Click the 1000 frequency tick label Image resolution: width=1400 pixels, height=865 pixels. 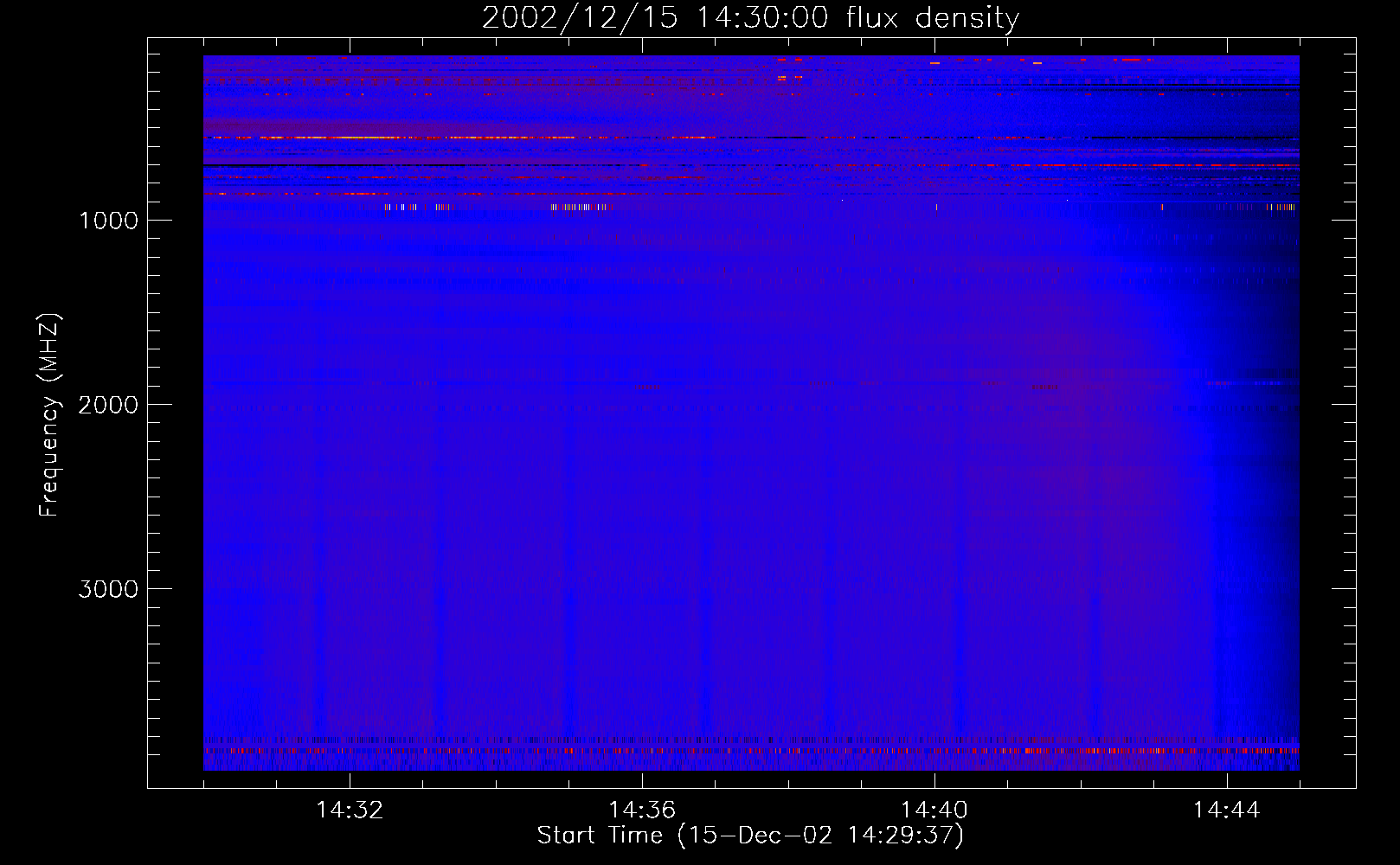[108, 221]
